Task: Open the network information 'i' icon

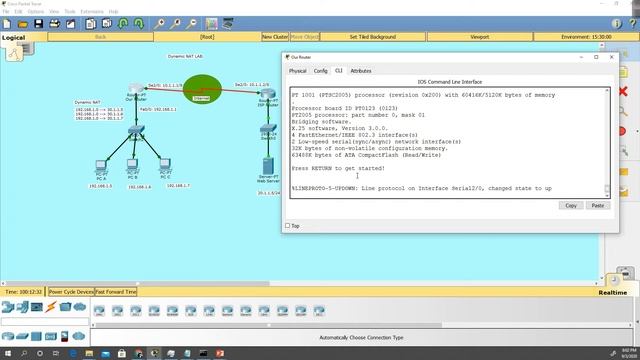Action: click(x=617, y=24)
